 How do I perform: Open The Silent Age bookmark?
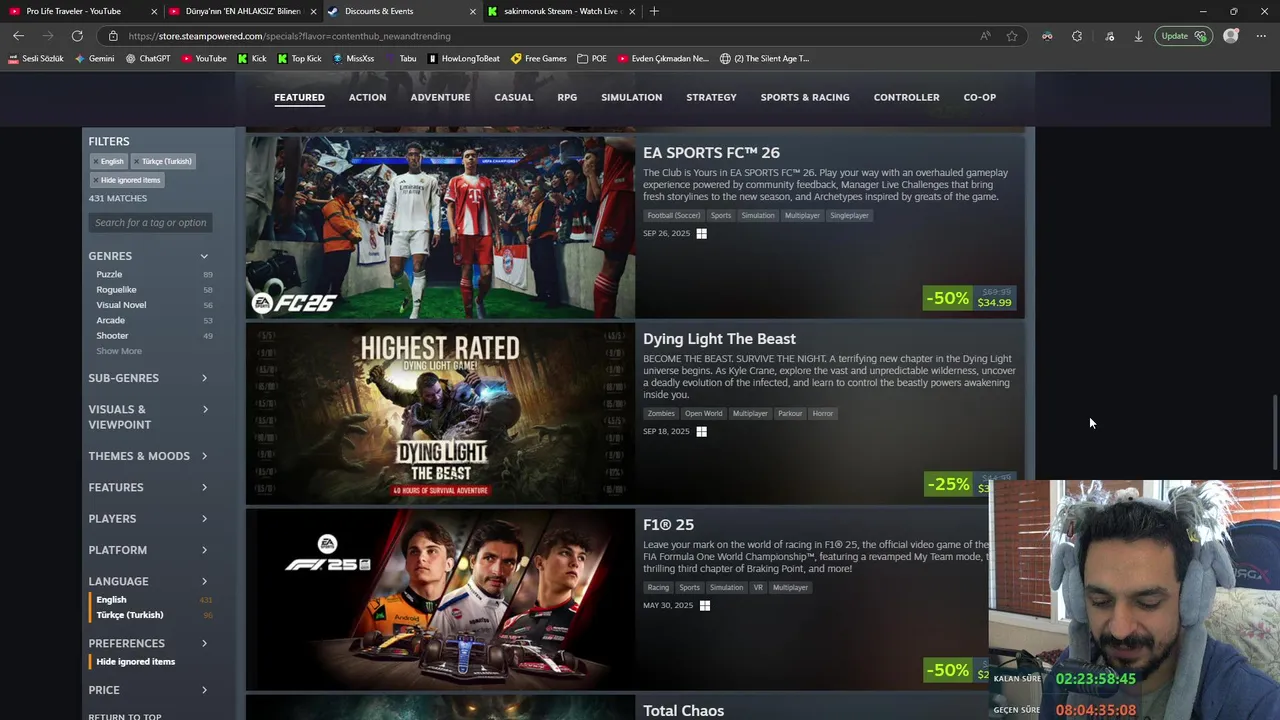[765, 58]
